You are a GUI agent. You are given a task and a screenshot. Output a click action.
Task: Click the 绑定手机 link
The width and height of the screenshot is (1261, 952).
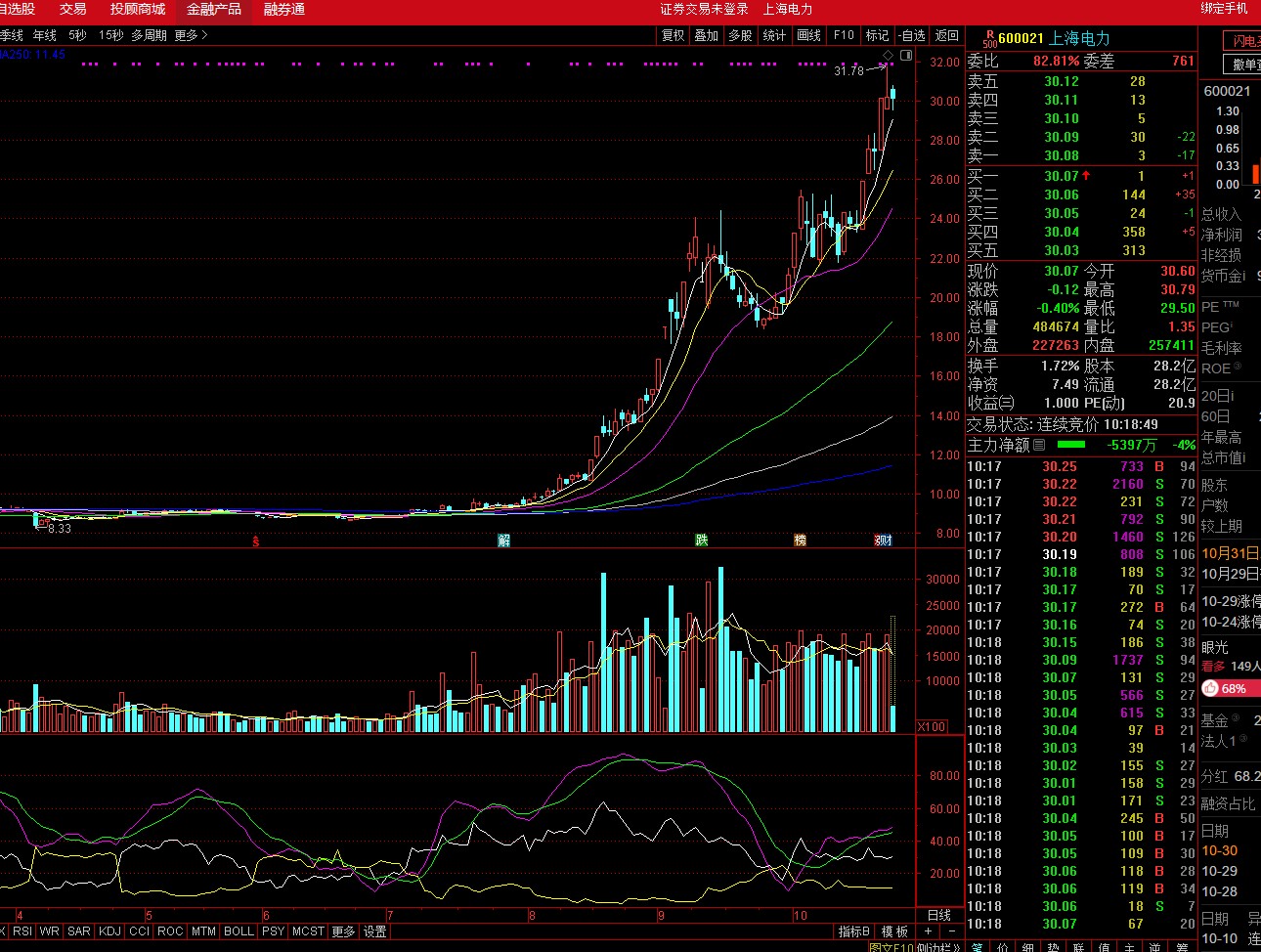1225,9
